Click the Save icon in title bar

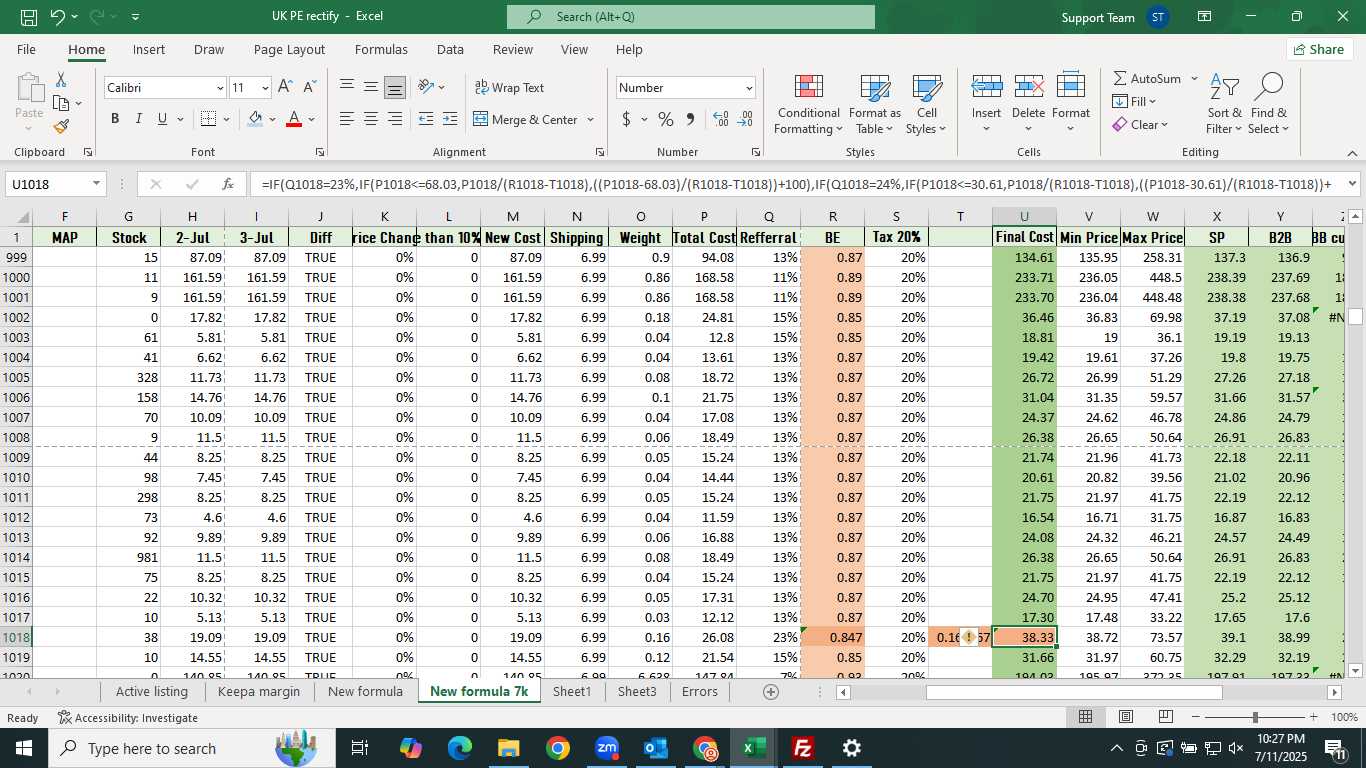(29, 17)
